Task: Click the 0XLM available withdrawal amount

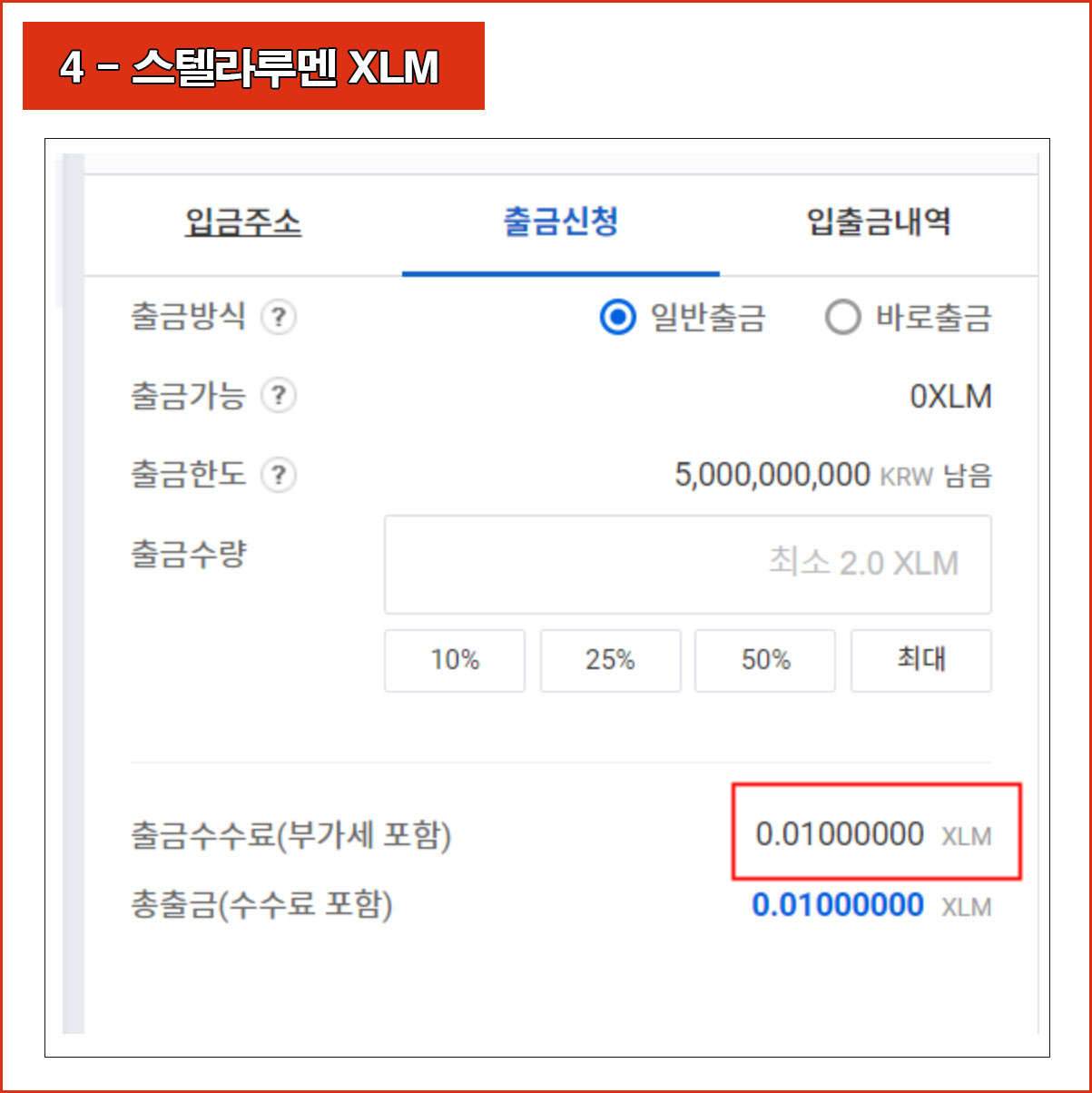Action: click(x=950, y=397)
